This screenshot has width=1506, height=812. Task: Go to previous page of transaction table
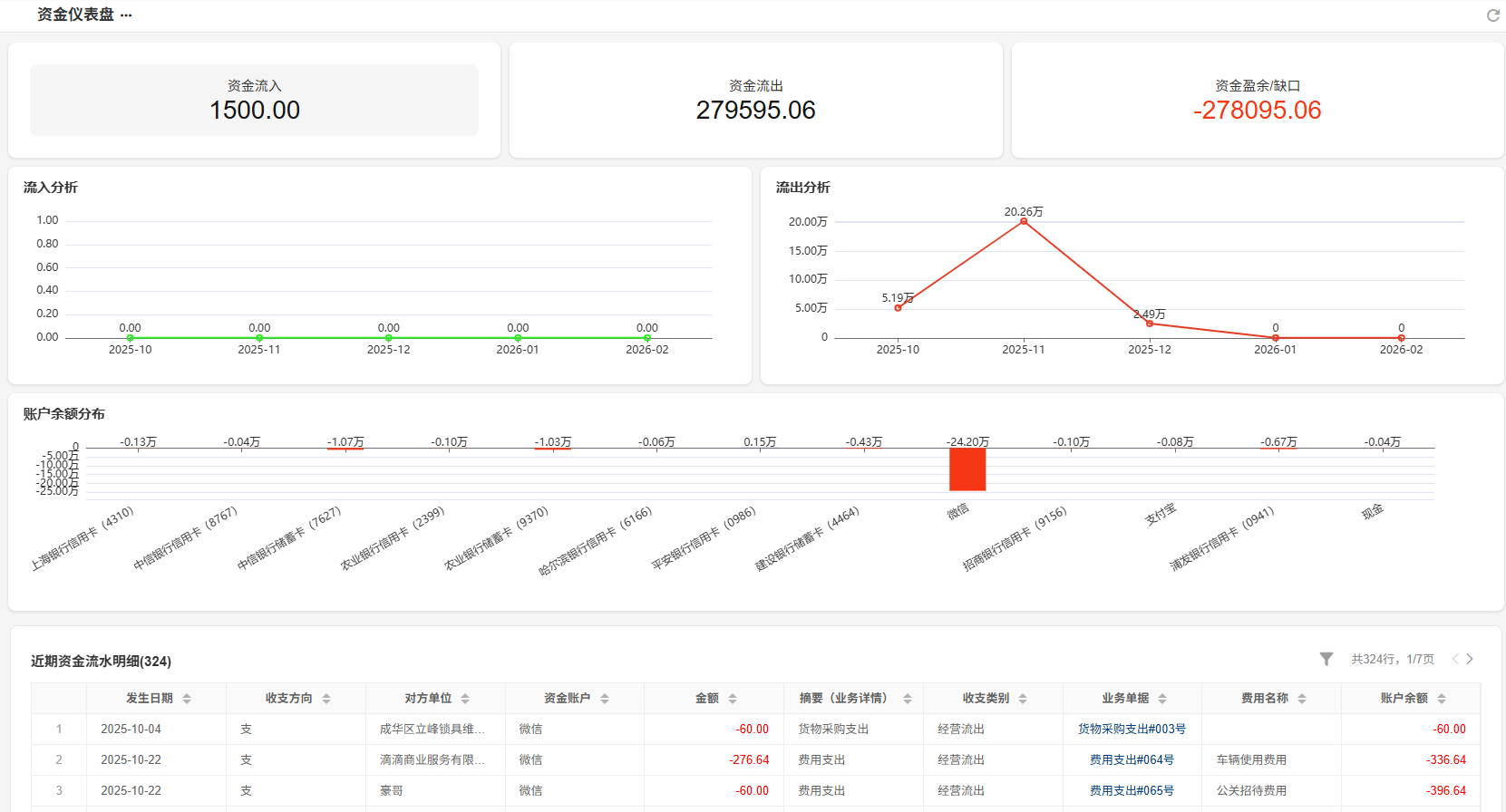1455,659
